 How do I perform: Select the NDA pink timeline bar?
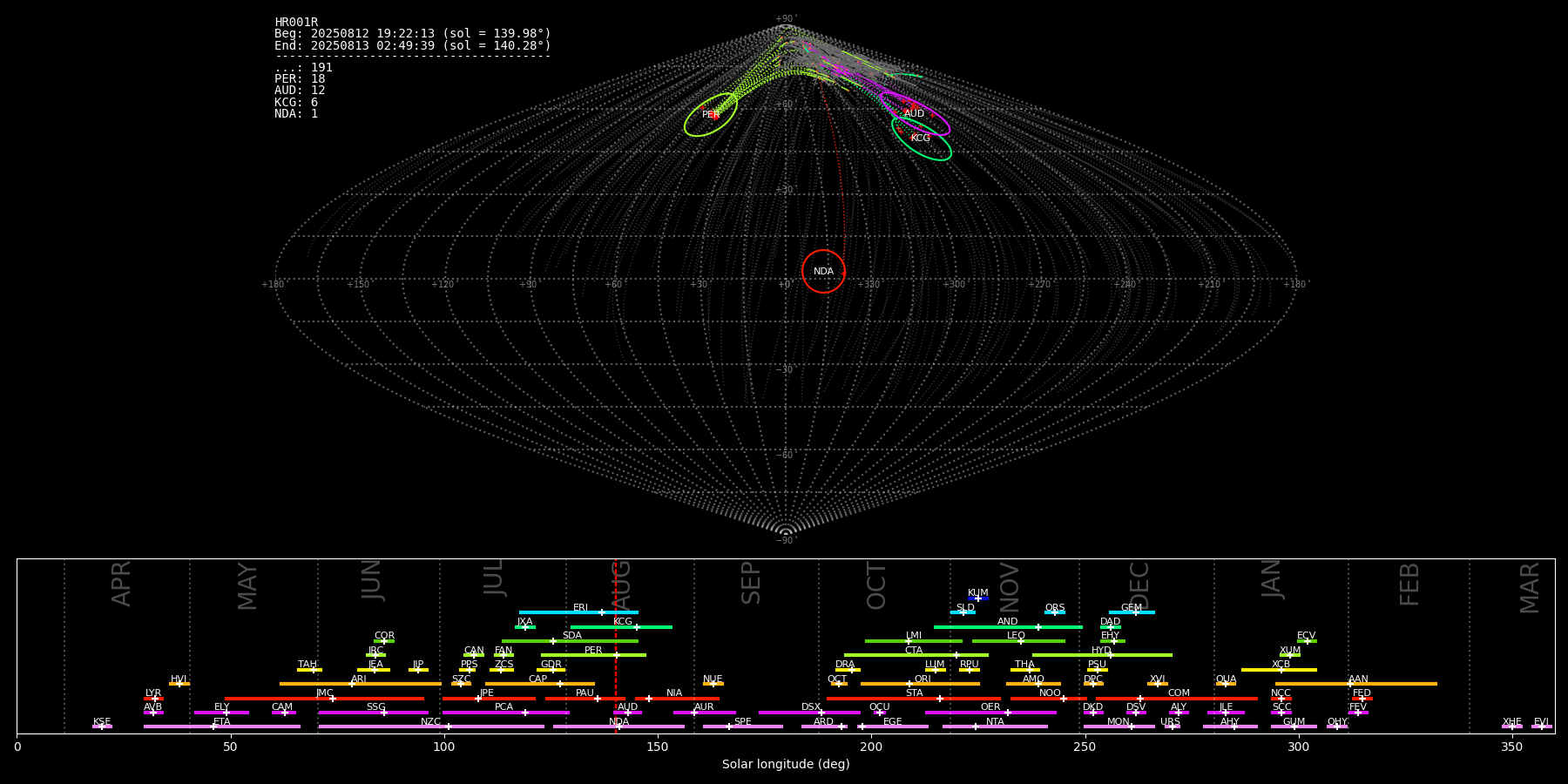(x=619, y=727)
